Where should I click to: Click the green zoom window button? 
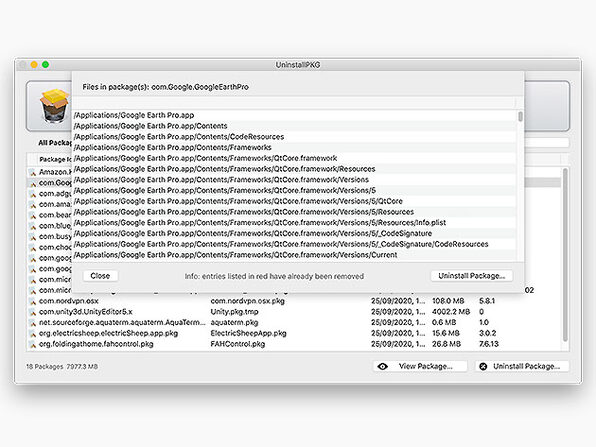point(46,65)
